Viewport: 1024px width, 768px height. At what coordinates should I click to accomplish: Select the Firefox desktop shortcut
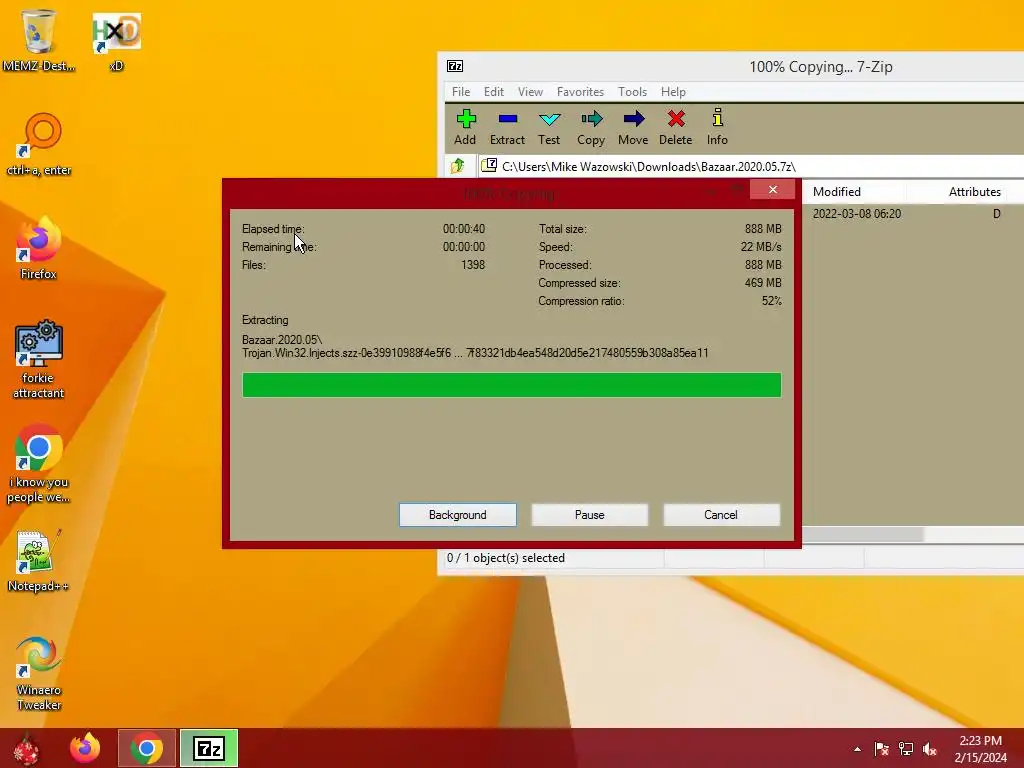[x=39, y=248]
